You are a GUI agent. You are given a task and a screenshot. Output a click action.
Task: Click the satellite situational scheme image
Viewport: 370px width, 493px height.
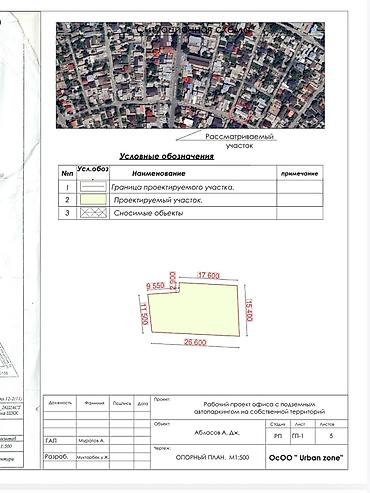point(190,75)
